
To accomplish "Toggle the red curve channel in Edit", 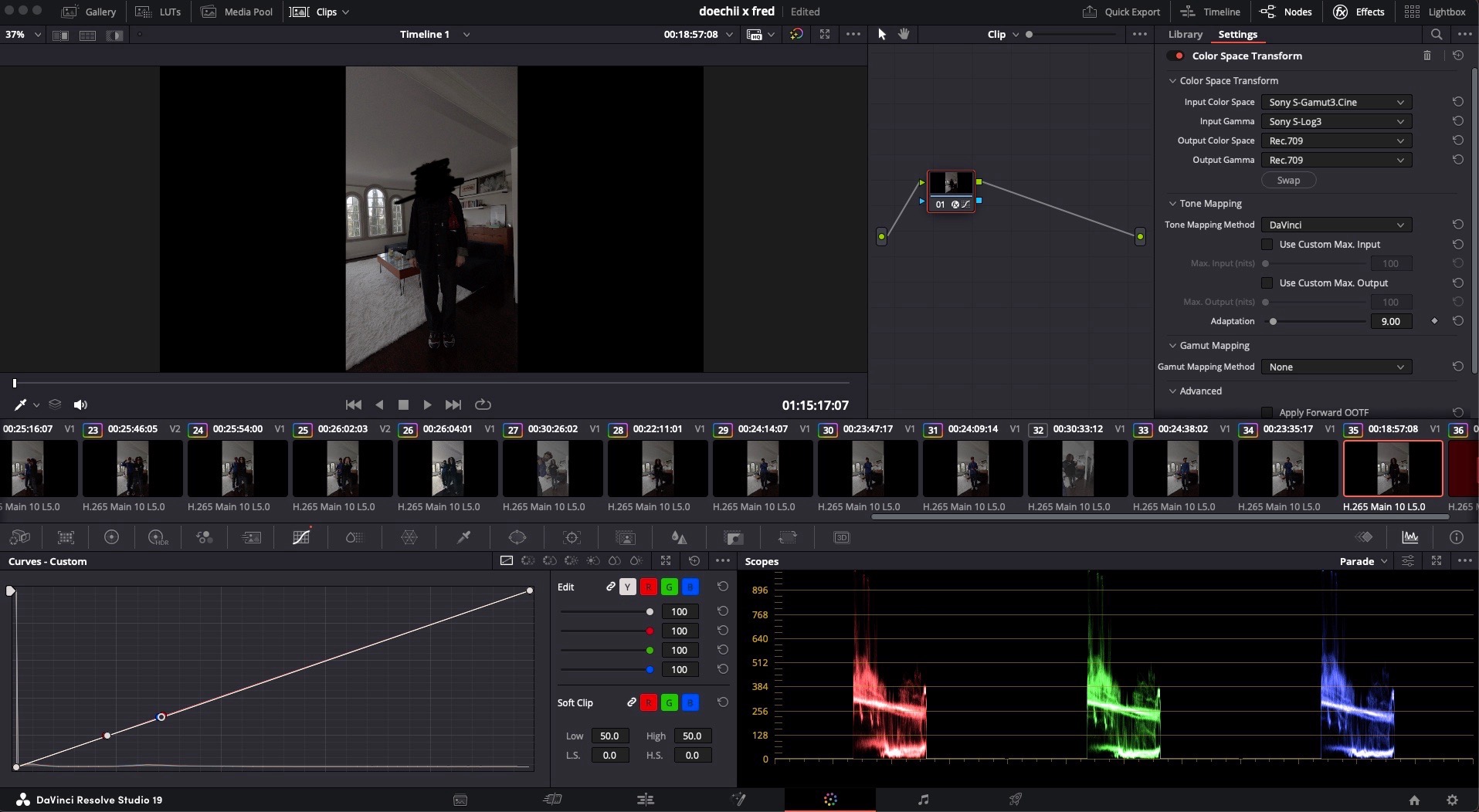I will pyautogui.click(x=649, y=587).
